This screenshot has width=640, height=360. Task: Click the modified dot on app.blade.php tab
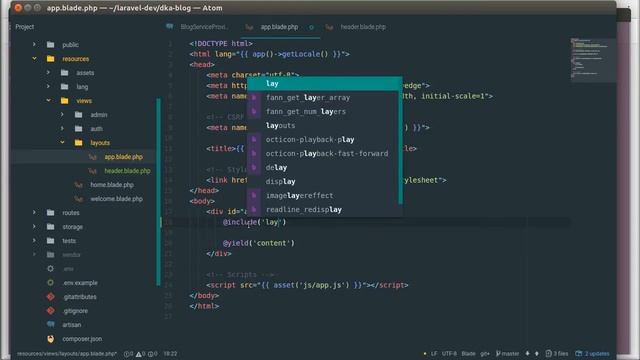point(311,27)
